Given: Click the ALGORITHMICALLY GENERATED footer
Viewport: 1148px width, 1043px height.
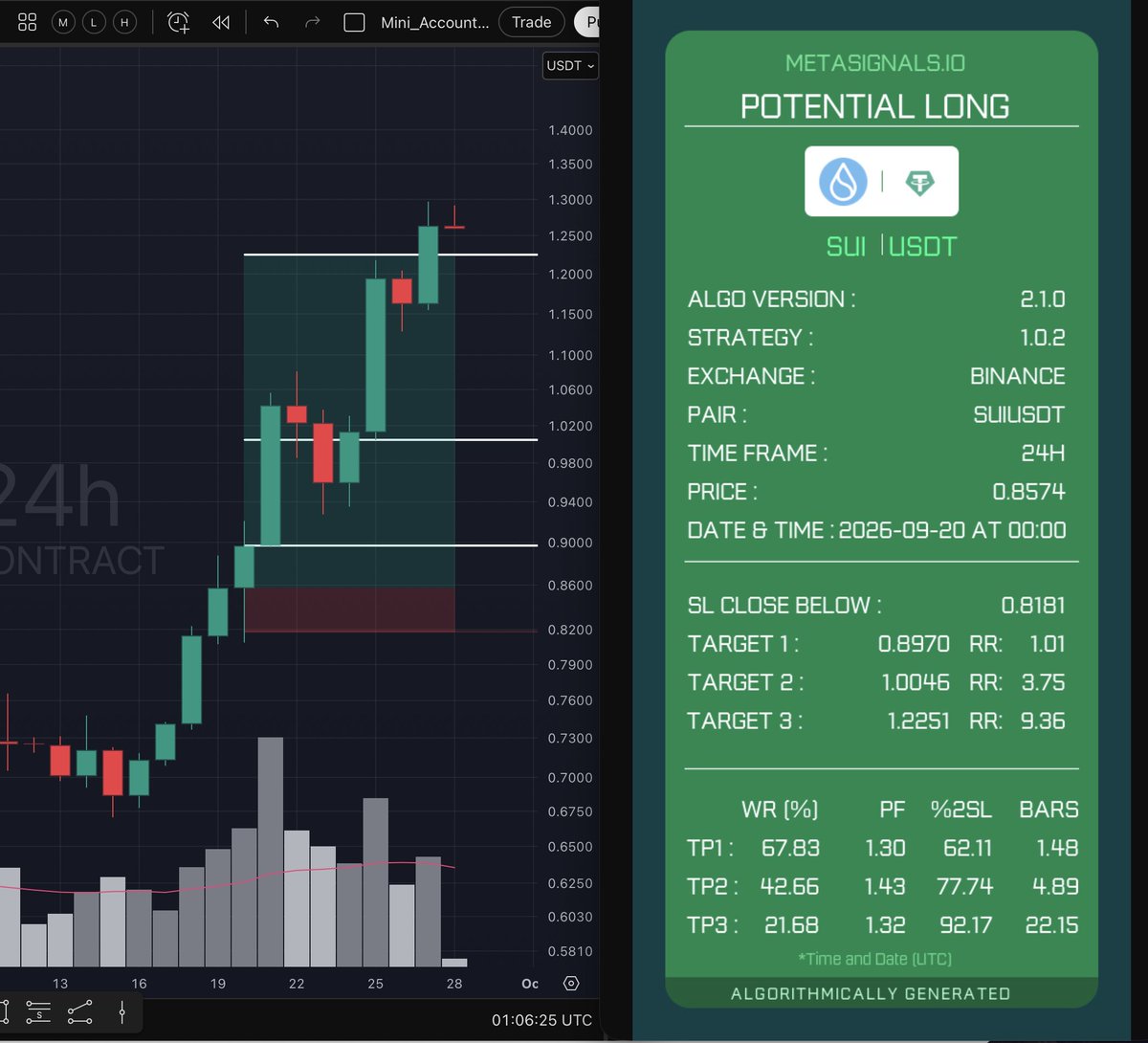Looking at the screenshot, I should 871,994.
